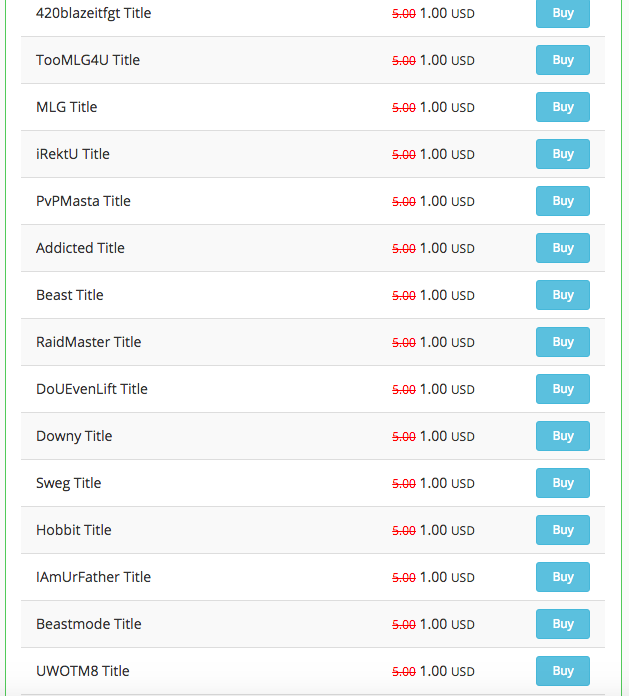This screenshot has width=629, height=696.
Task: Purchase the UWOTM8 Title
Action: 562,671
